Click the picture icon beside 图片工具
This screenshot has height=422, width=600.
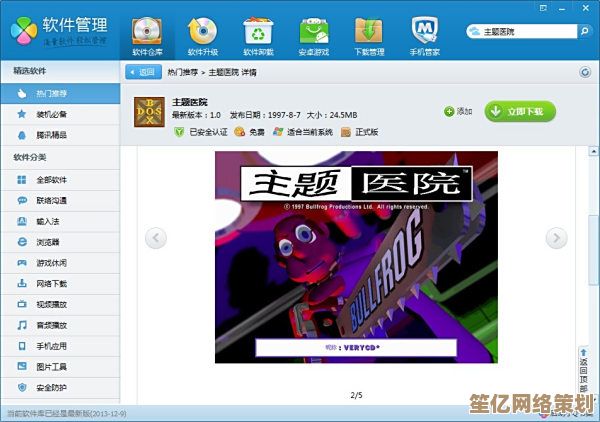pos(22,367)
